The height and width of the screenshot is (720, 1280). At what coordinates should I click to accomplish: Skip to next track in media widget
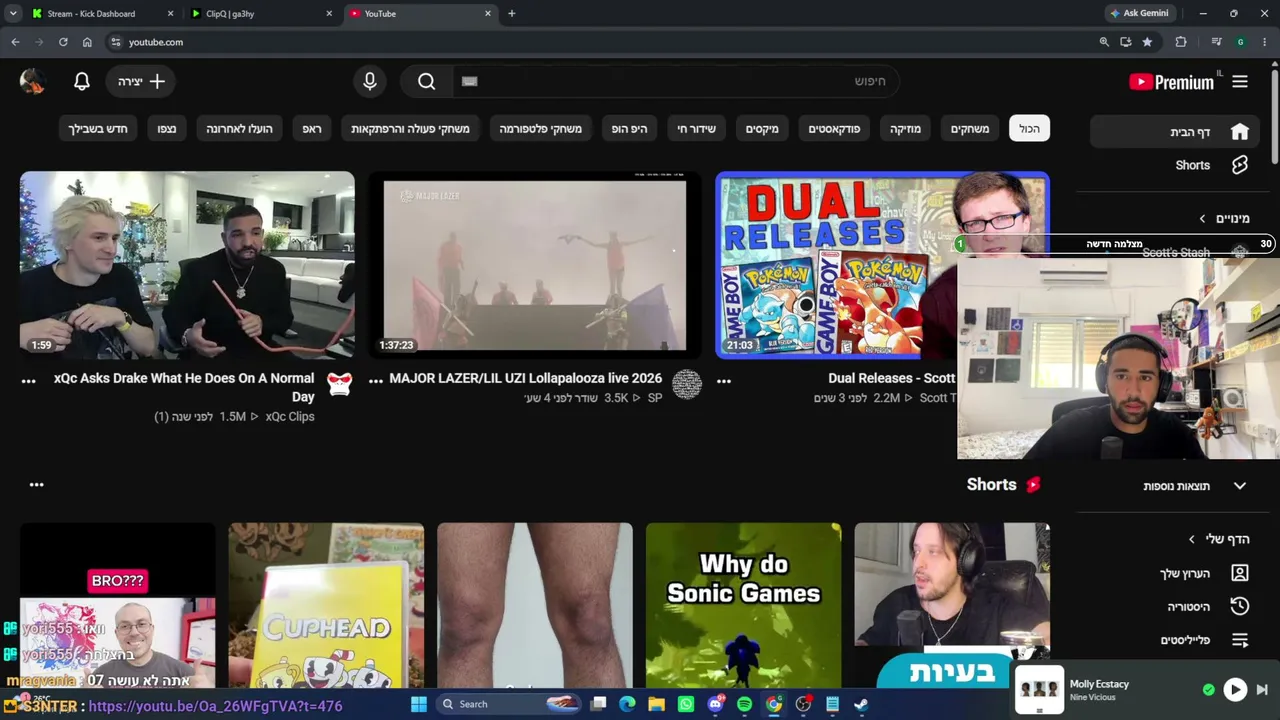pos(1262,690)
